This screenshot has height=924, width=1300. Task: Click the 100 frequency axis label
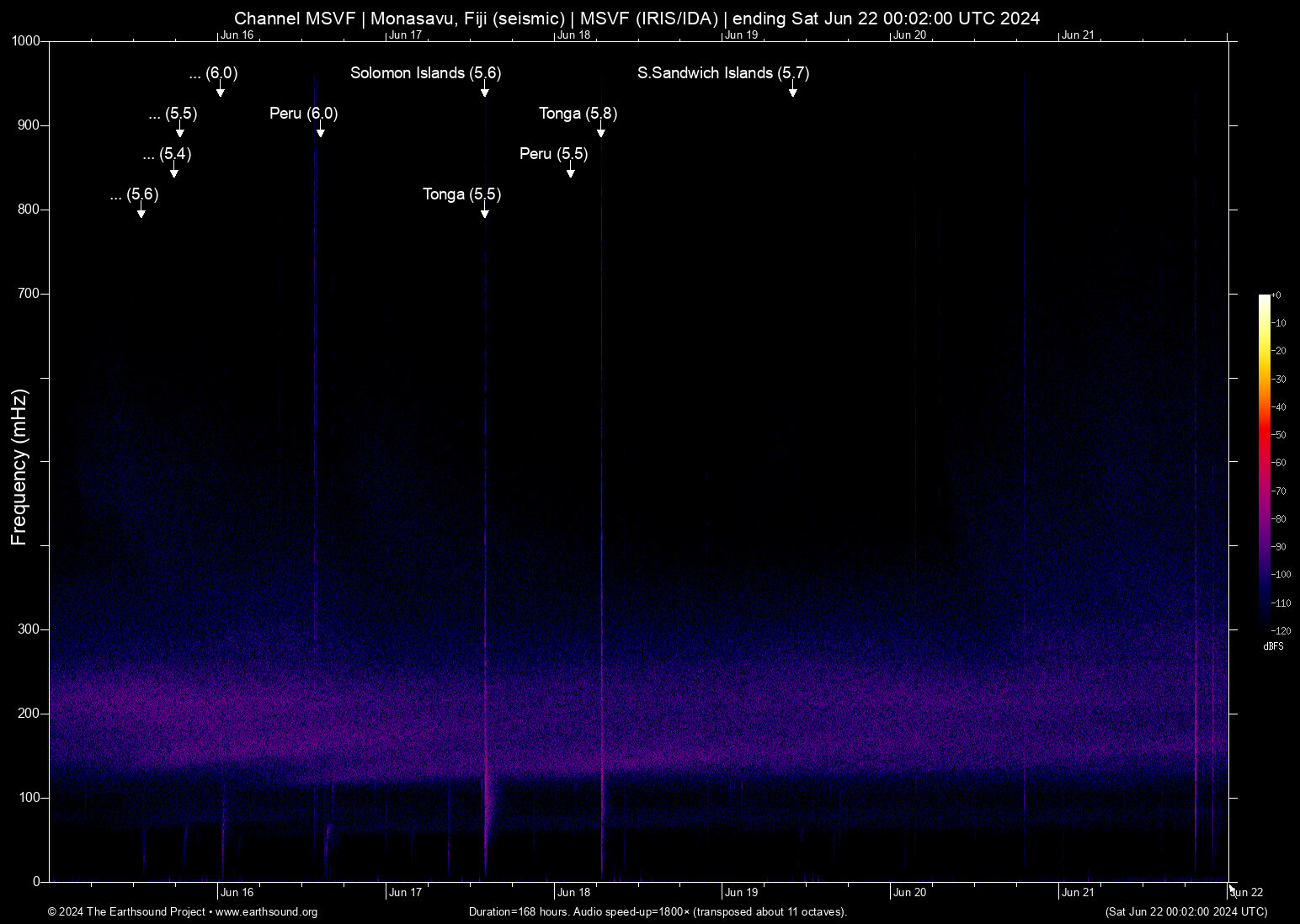pos(29,798)
